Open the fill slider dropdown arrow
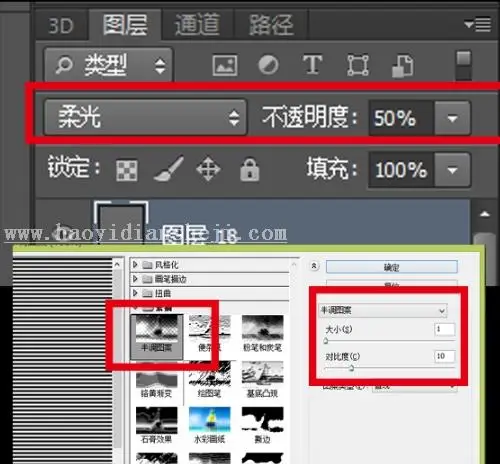500x464 pixels. 452,170
